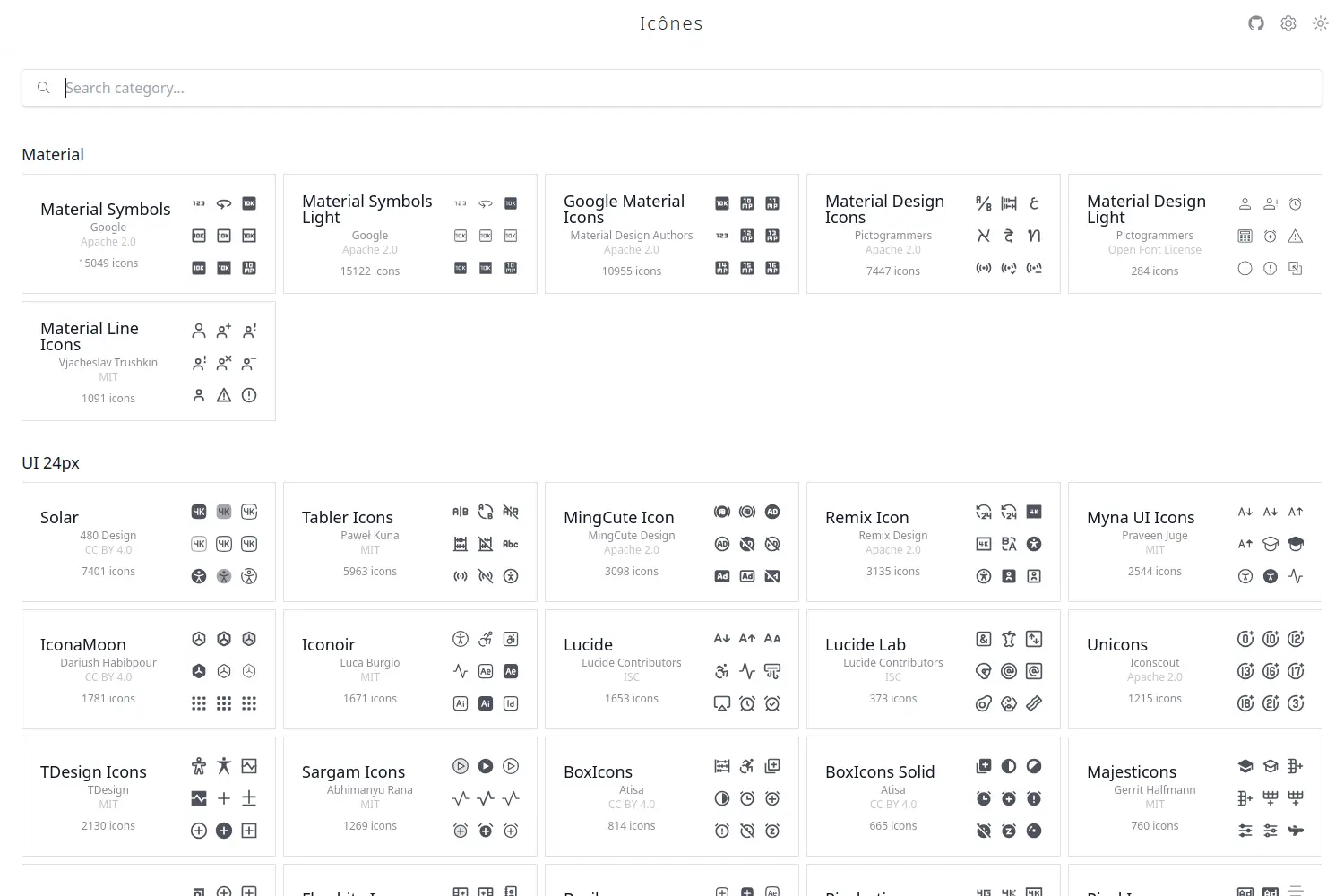
Task: Toggle dark mode sun icon
Action: coord(1321,23)
